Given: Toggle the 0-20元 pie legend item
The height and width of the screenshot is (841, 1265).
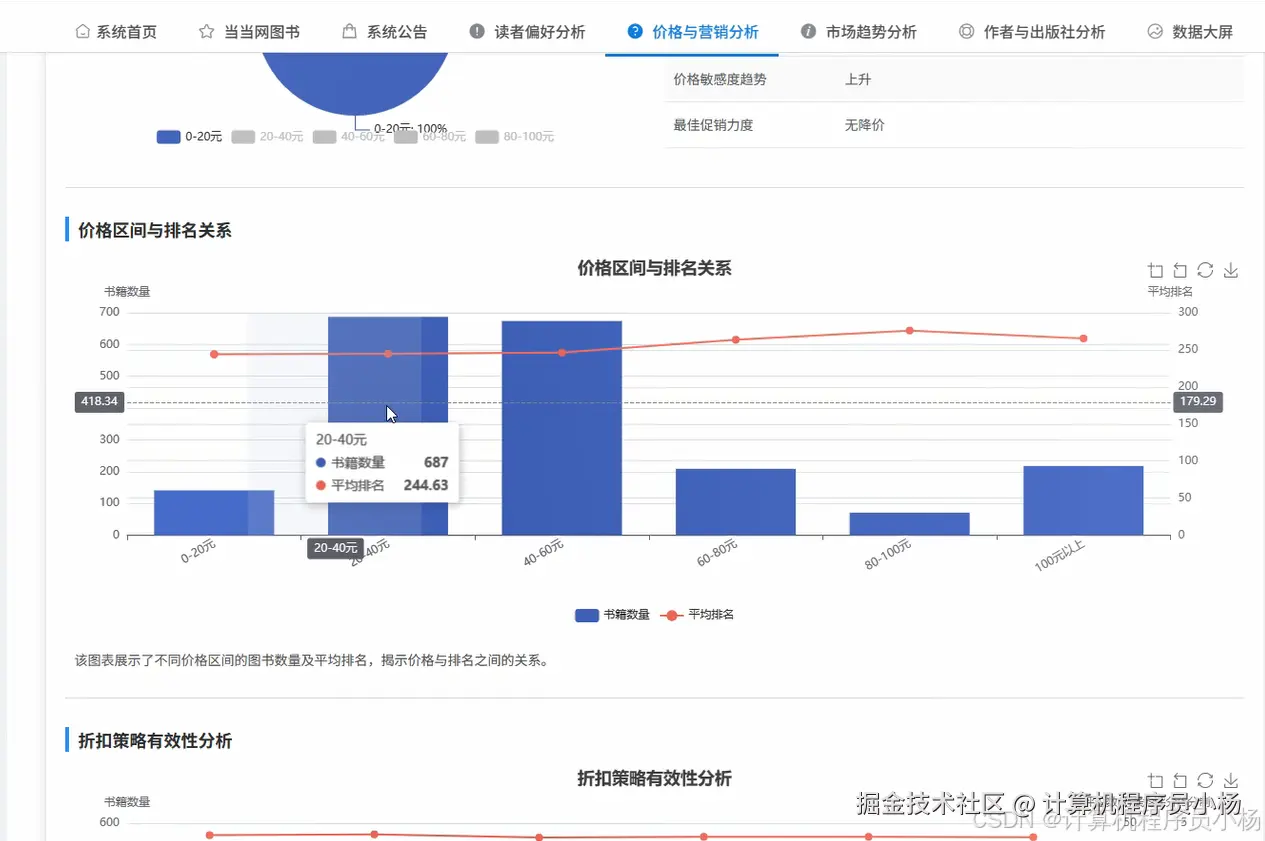Looking at the screenshot, I should (x=190, y=137).
